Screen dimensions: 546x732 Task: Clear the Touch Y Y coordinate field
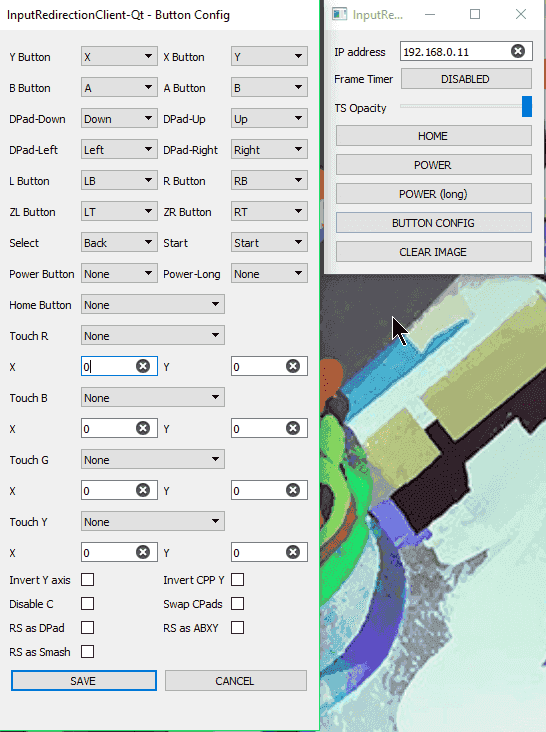(293, 553)
